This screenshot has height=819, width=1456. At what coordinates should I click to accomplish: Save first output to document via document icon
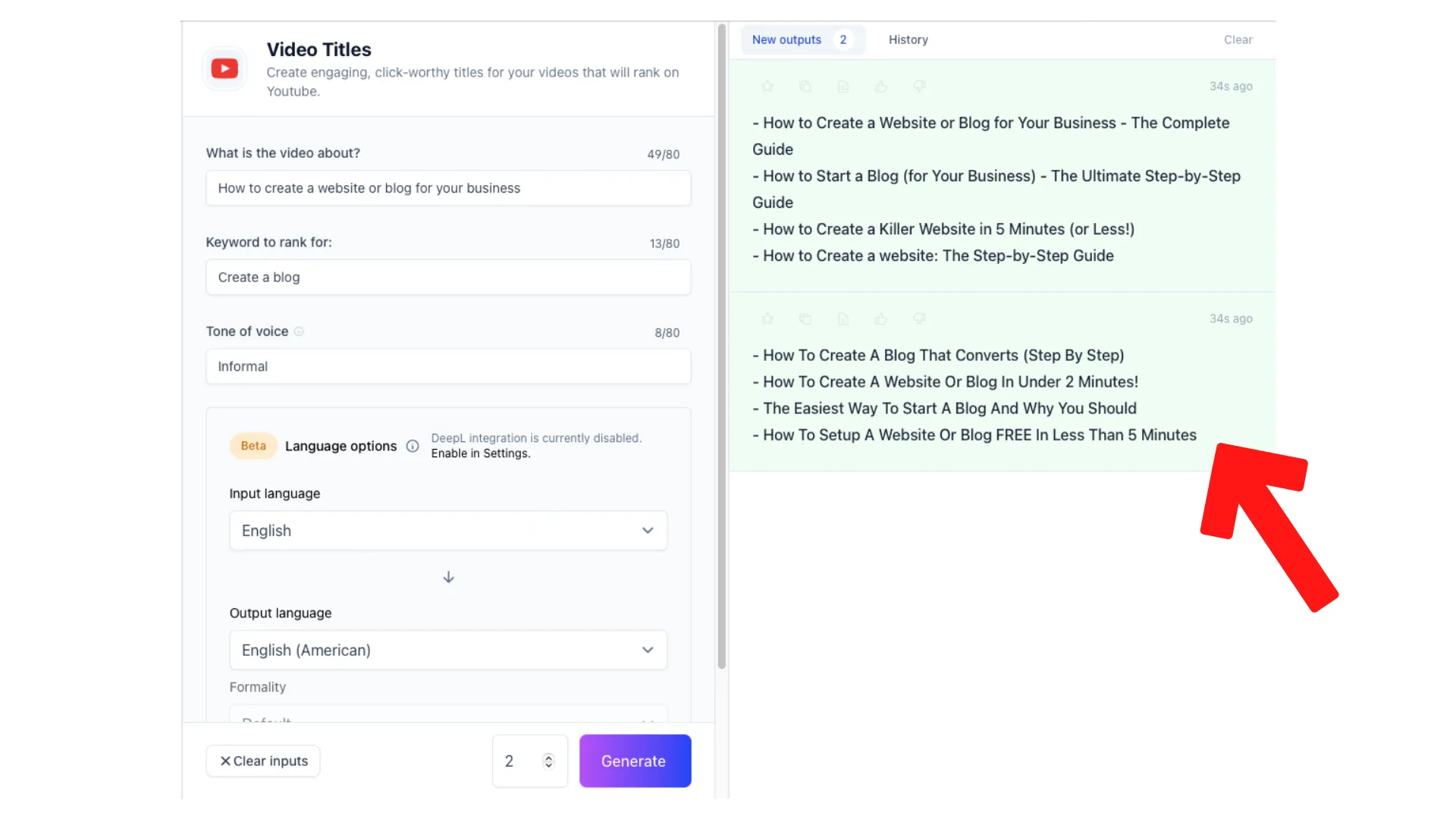[843, 86]
